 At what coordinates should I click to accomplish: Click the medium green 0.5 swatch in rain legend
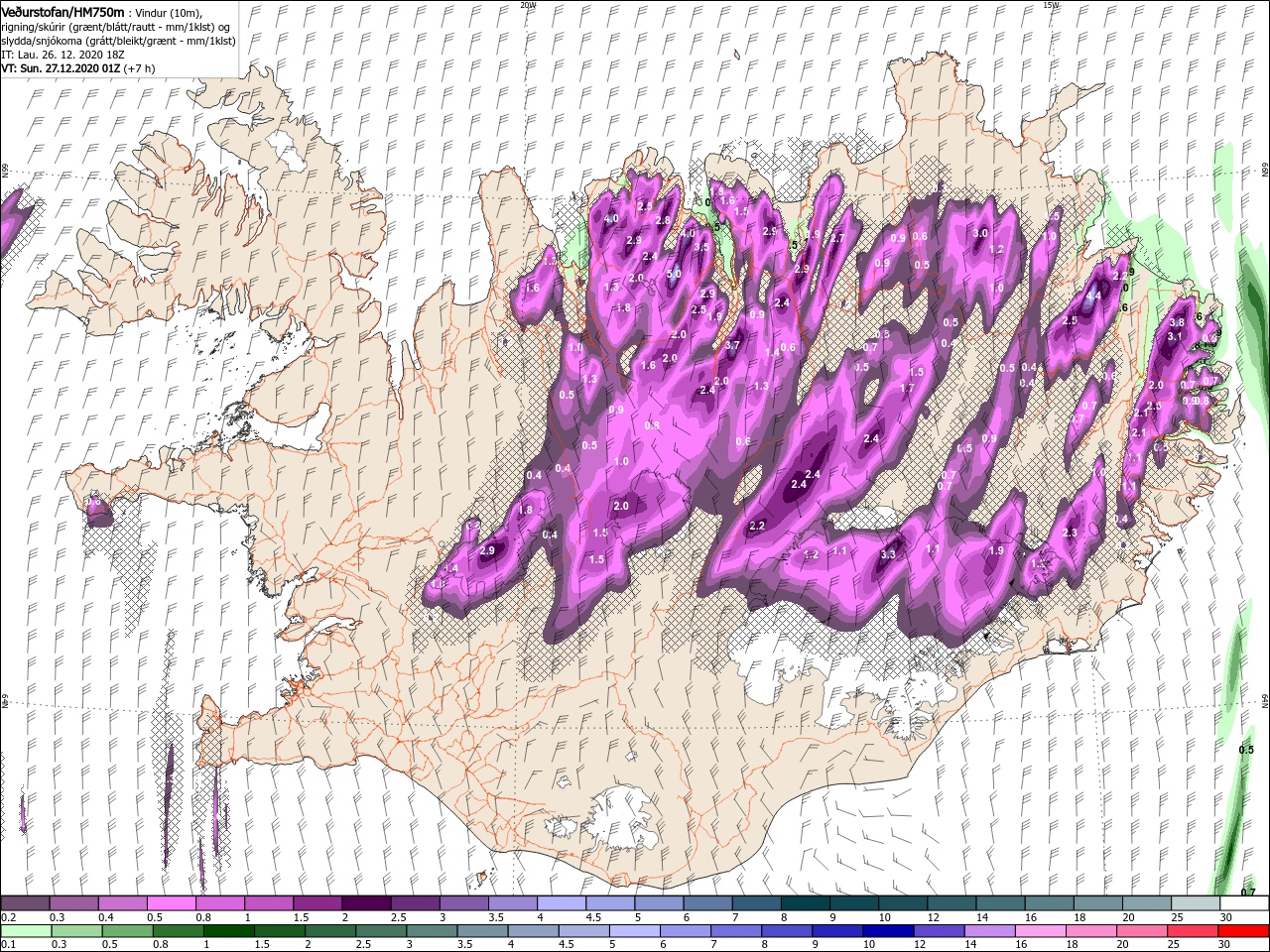[x=127, y=931]
